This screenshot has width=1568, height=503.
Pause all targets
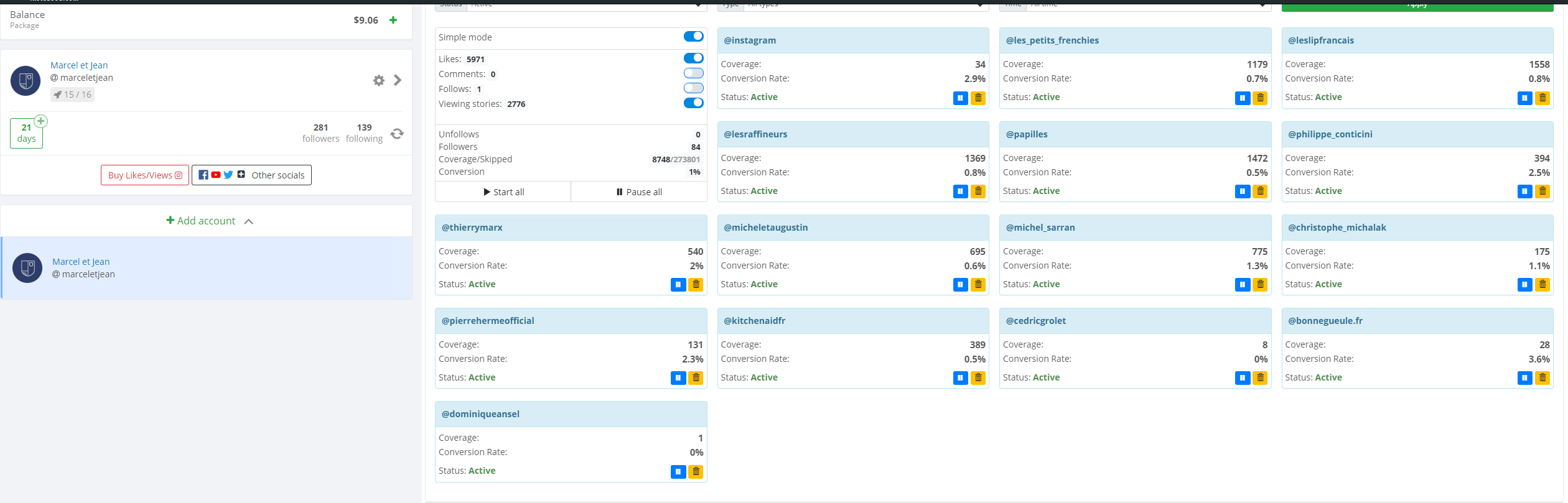639,192
